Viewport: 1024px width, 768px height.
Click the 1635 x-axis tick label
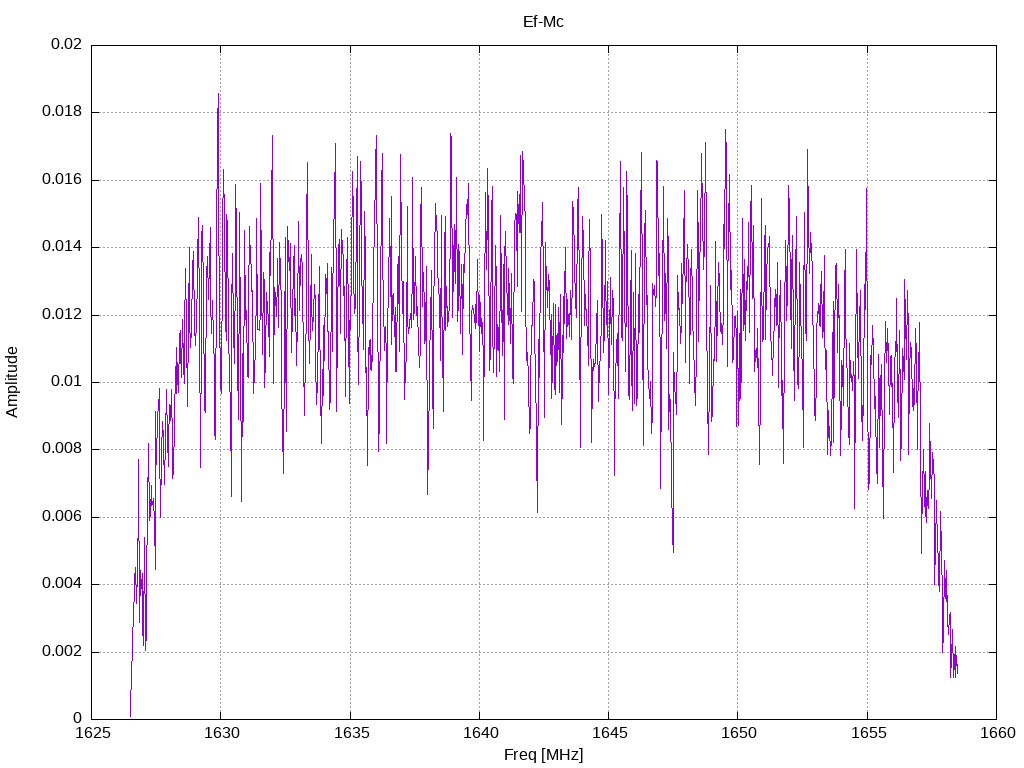coord(351,733)
